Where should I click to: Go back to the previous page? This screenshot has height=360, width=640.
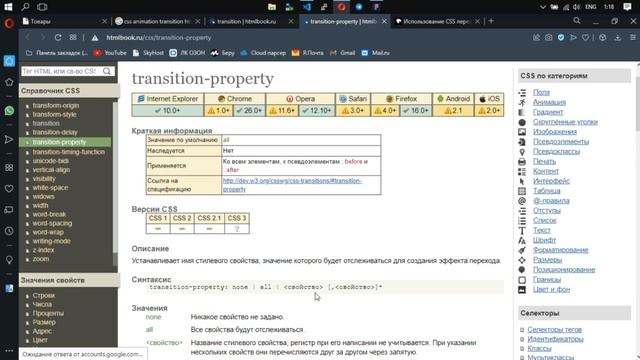coord(28,38)
